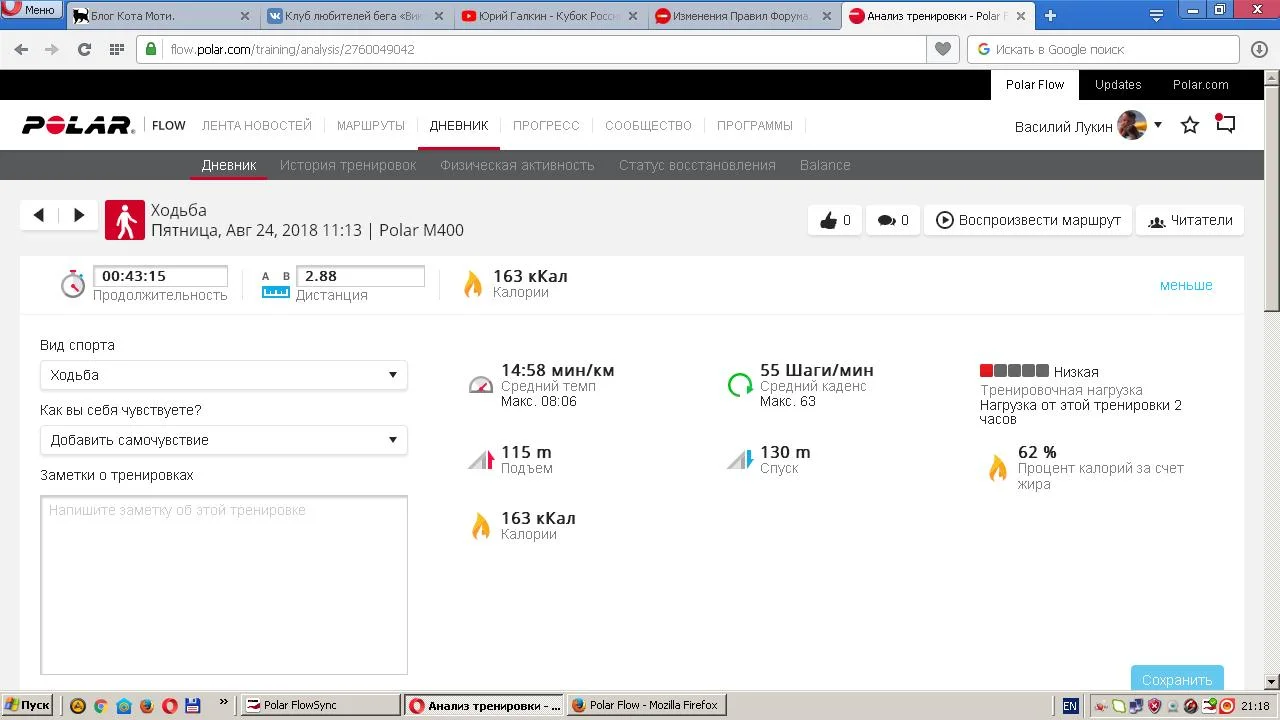Click the Сохранить button

(1176, 679)
